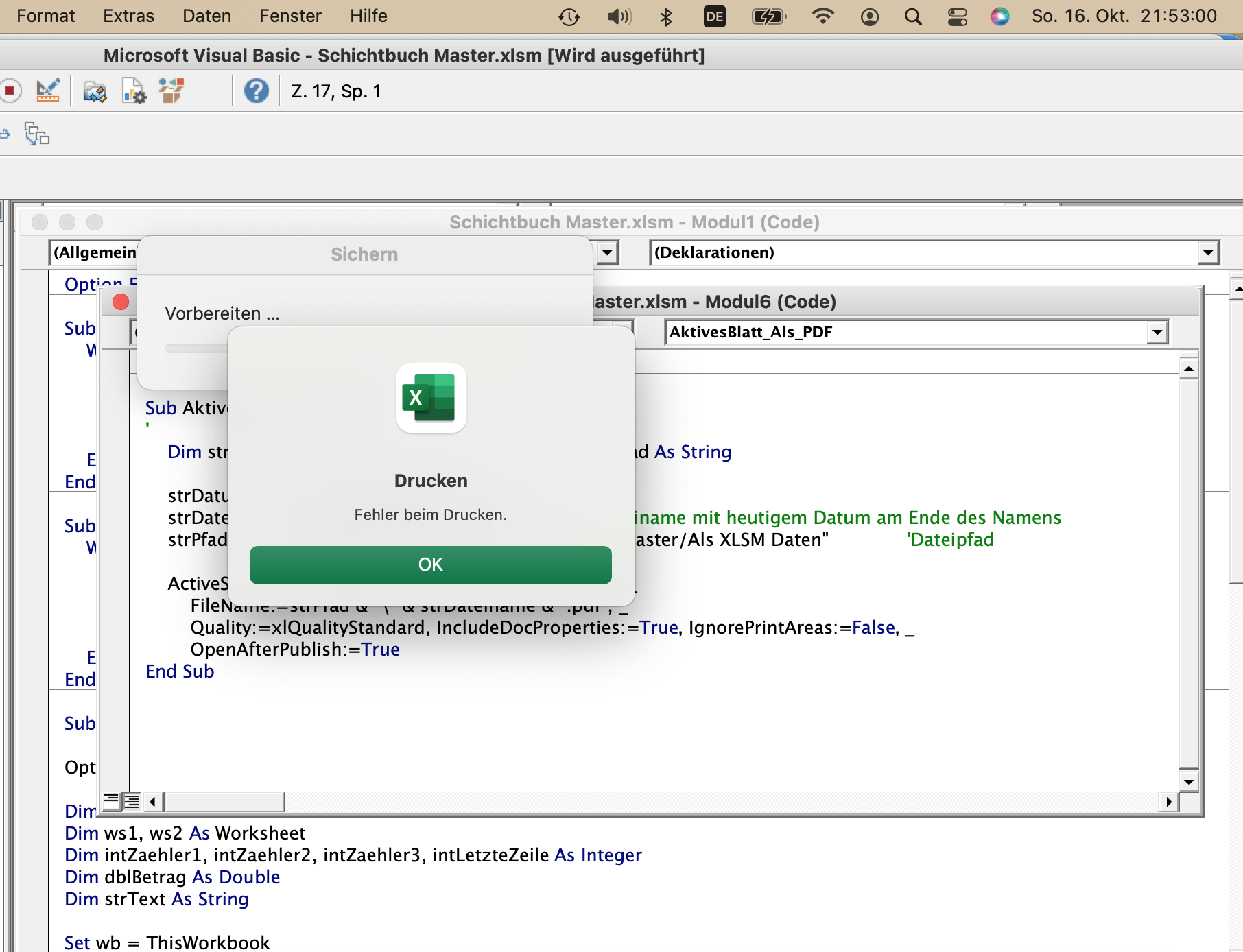This screenshot has width=1243, height=952.
Task: Expand the (Deklarationen) procedure dropdown
Action: (x=1208, y=253)
